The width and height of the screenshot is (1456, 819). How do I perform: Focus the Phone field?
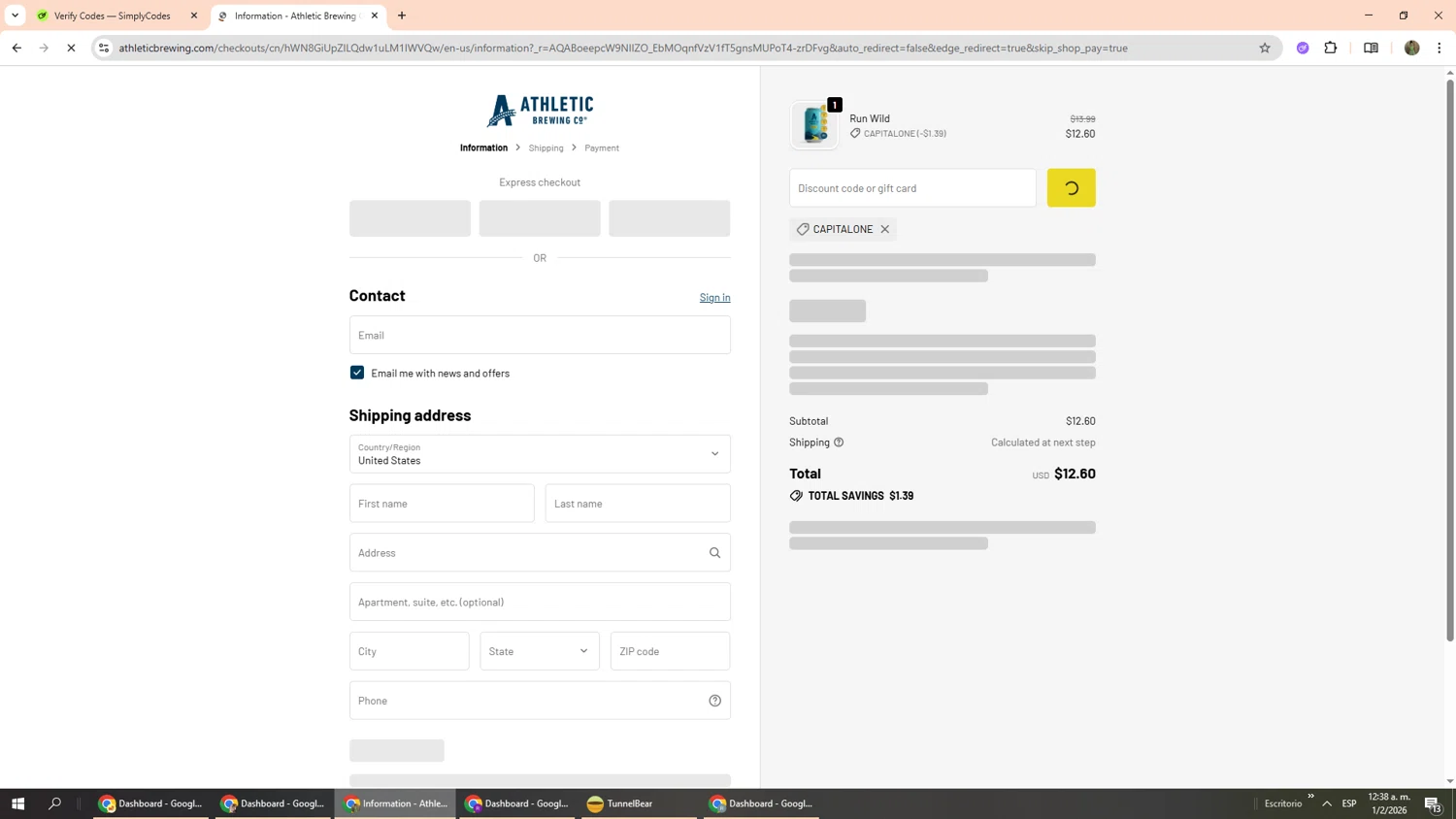540,701
